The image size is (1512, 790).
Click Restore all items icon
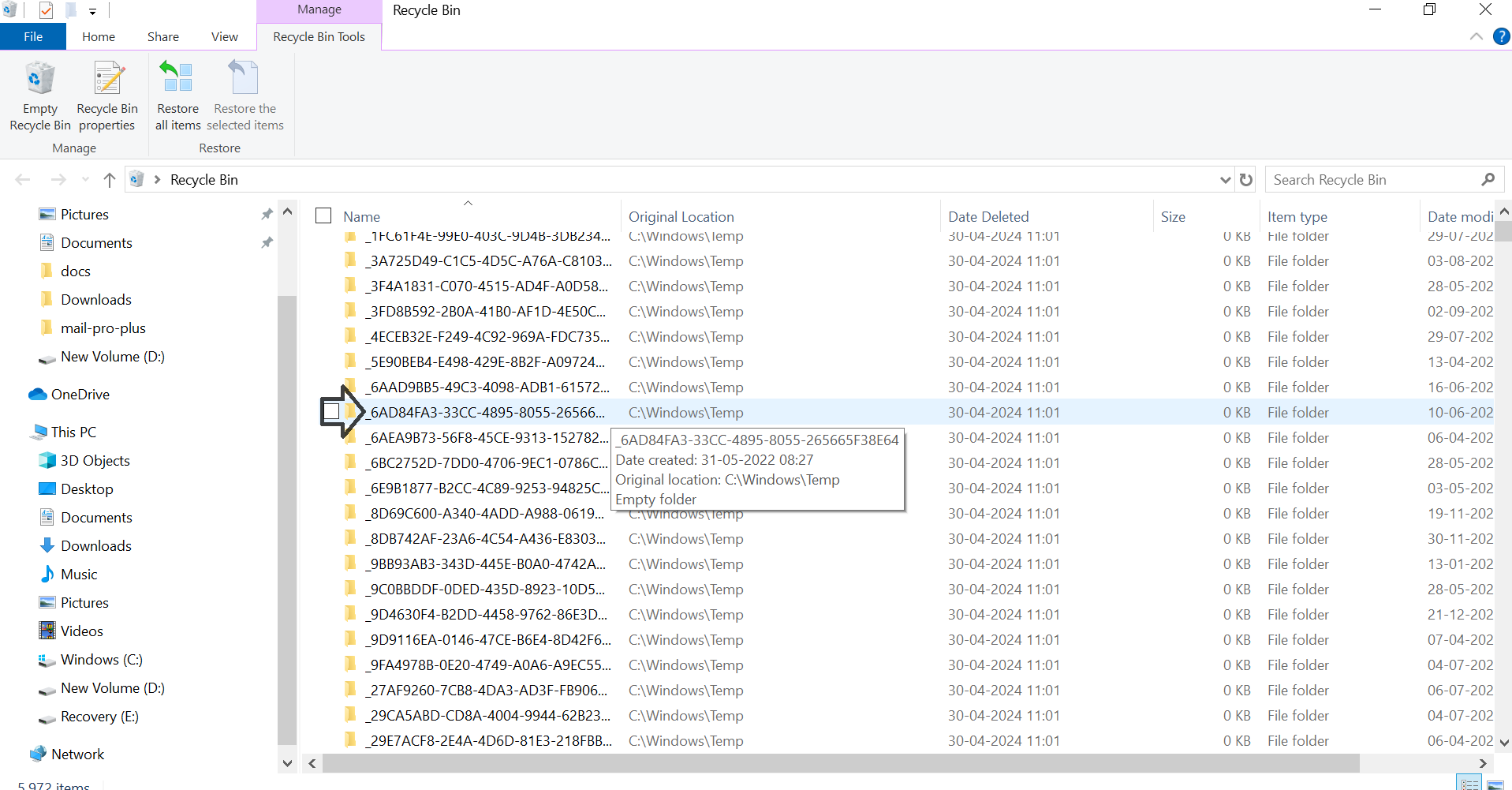coord(177,96)
